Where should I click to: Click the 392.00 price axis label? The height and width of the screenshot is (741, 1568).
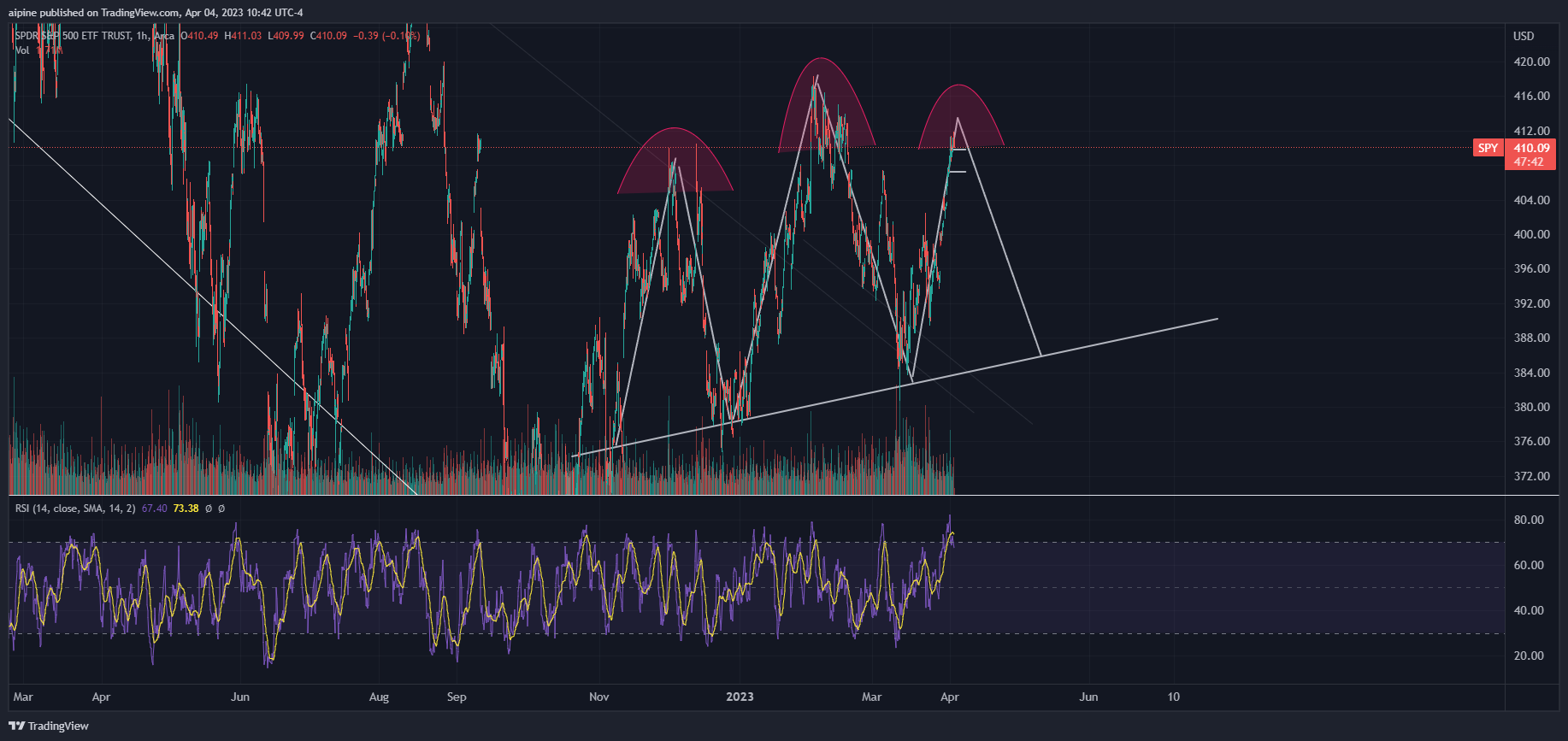pos(1531,303)
